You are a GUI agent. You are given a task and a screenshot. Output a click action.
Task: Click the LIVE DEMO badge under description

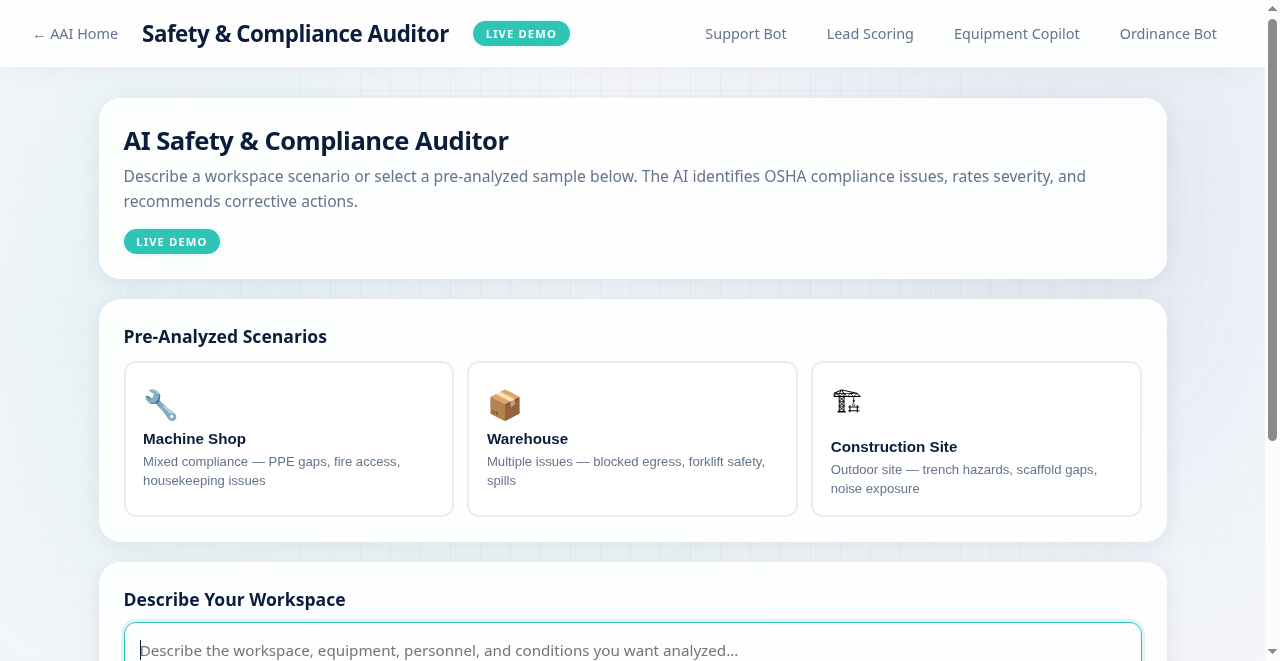(x=172, y=242)
